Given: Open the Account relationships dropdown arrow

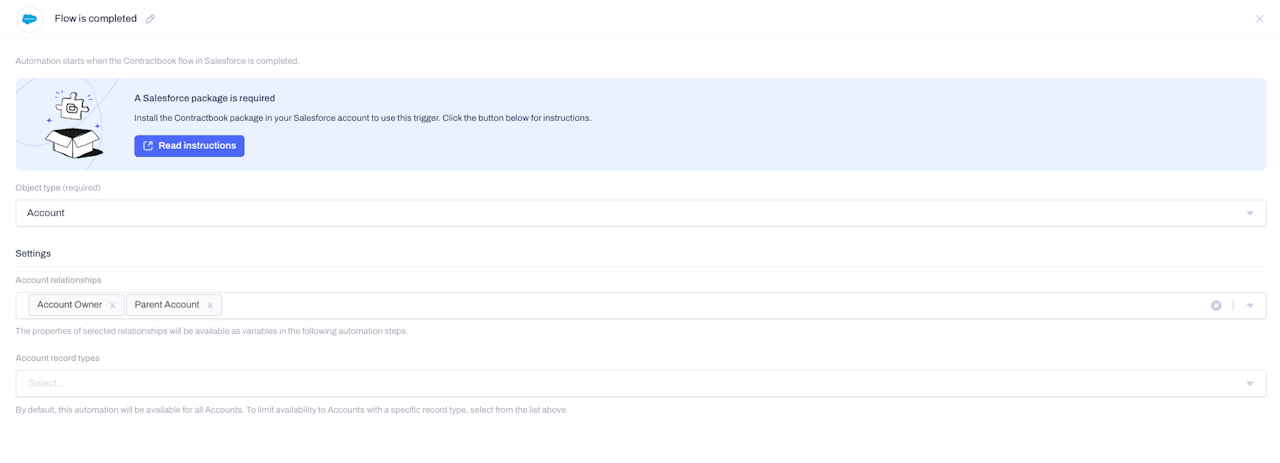Looking at the screenshot, I should 1250,306.
